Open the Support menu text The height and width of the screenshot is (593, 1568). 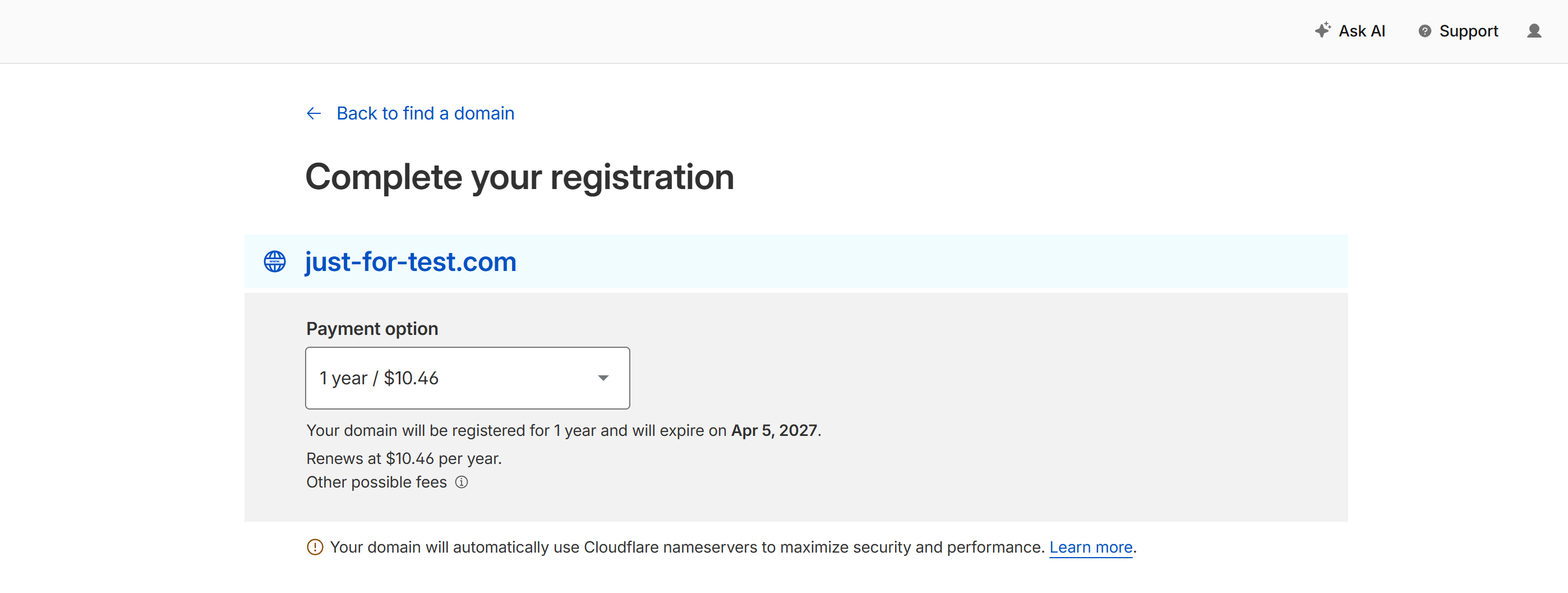point(1468,31)
